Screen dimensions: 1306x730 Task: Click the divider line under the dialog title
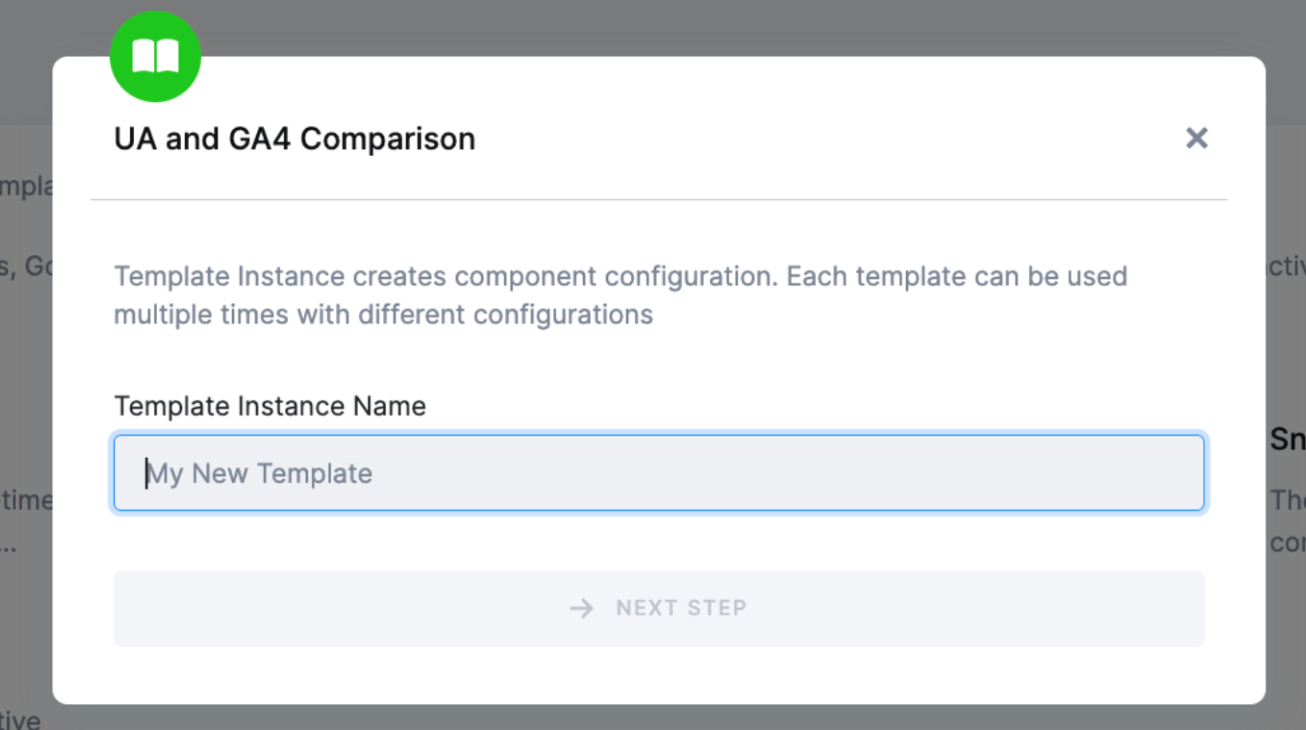point(658,200)
